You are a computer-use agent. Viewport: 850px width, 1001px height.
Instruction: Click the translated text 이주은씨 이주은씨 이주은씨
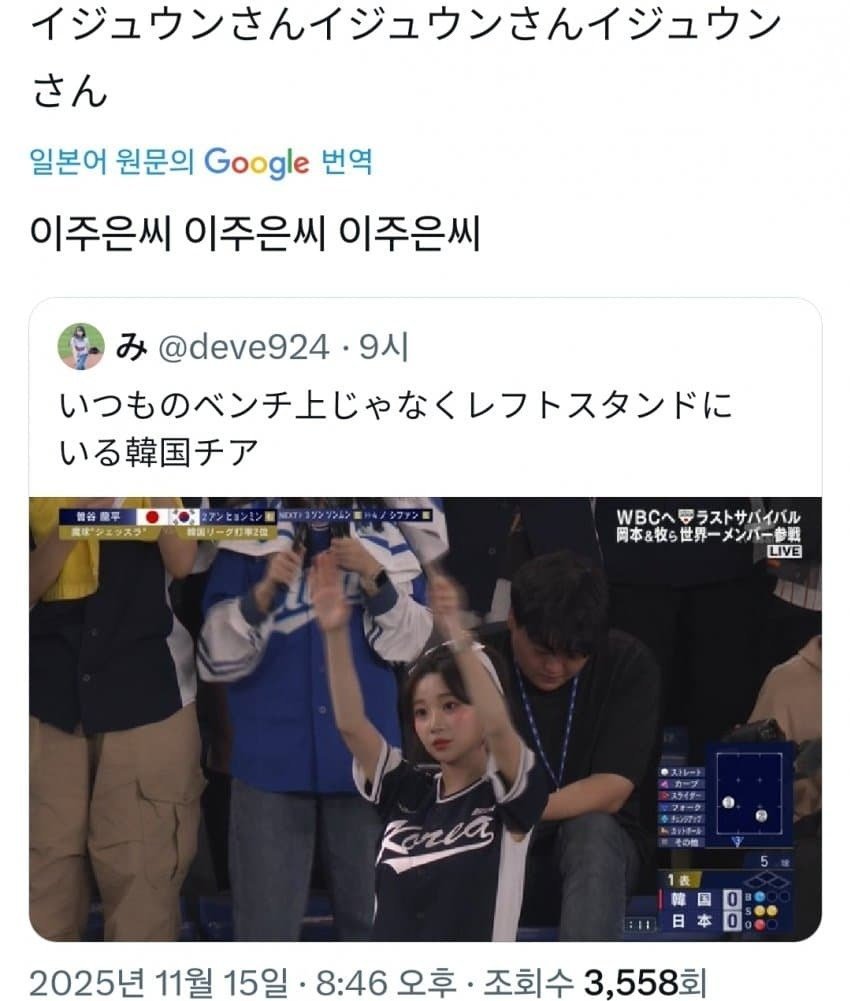pyautogui.click(x=255, y=233)
